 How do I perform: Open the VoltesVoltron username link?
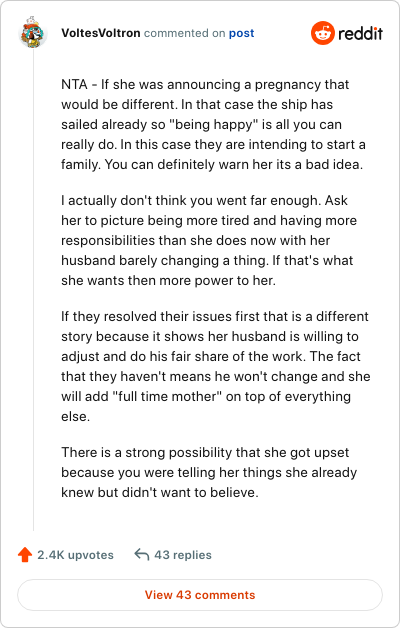click(x=101, y=33)
